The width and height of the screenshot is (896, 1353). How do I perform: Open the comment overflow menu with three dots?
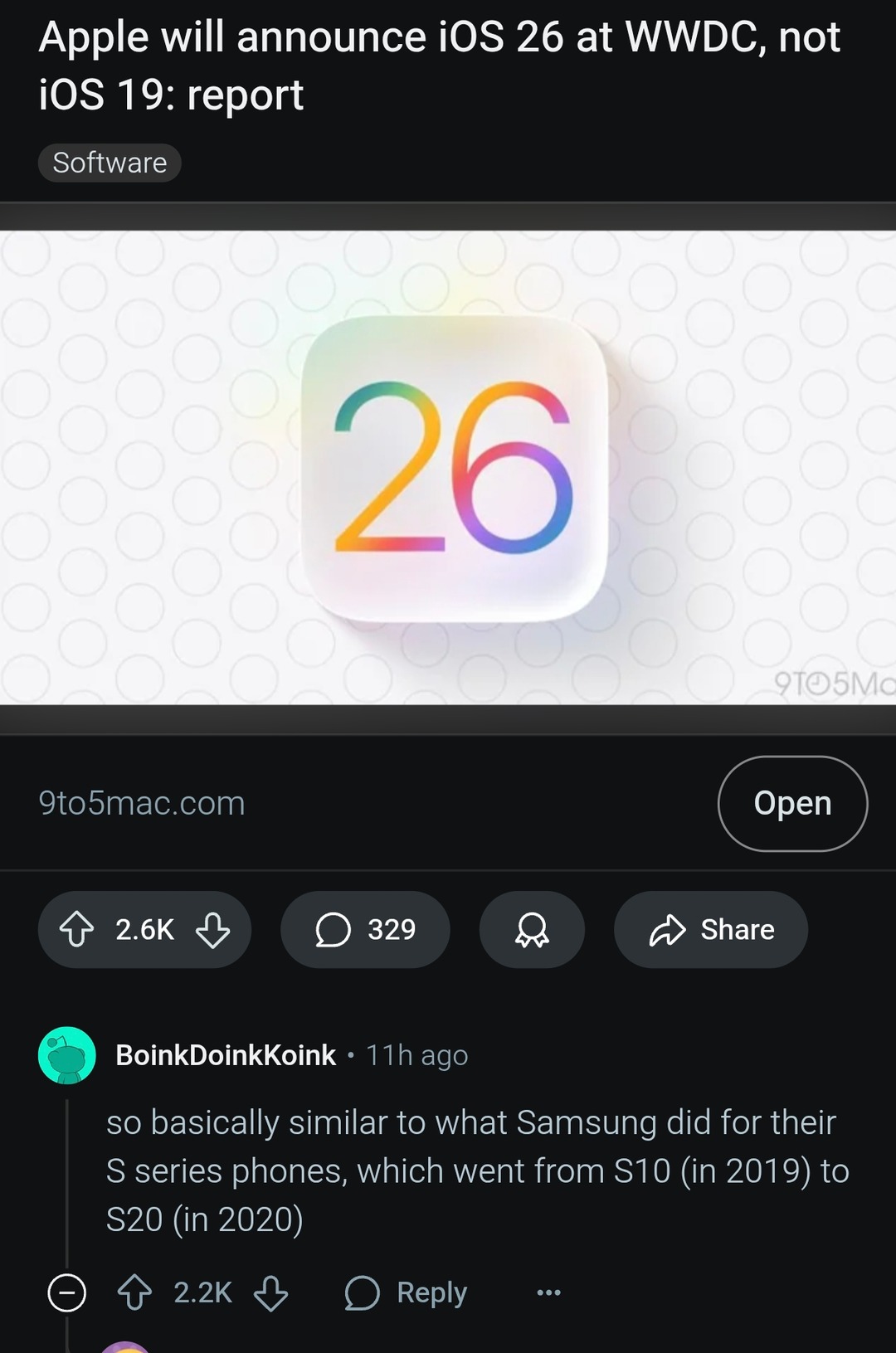coord(547,1292)
